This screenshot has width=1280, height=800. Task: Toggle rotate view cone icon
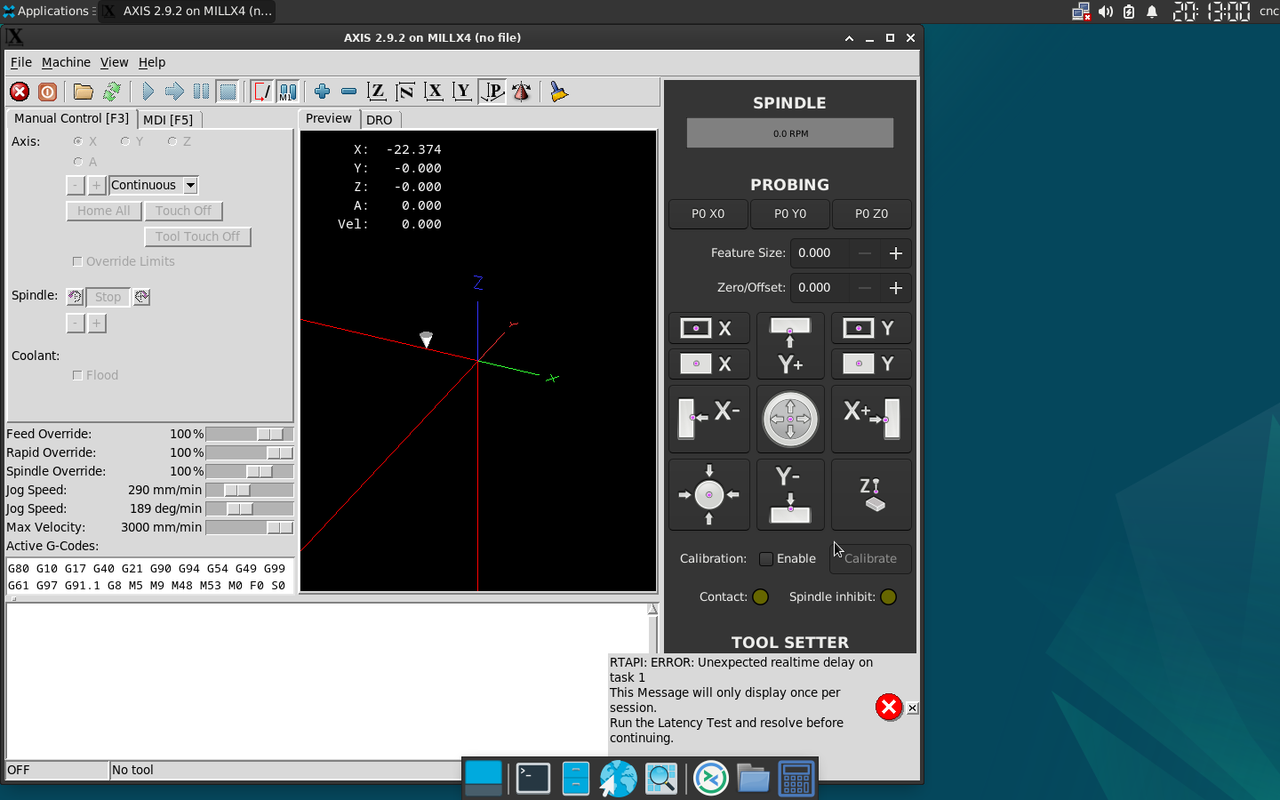click(x=521, y=92)
